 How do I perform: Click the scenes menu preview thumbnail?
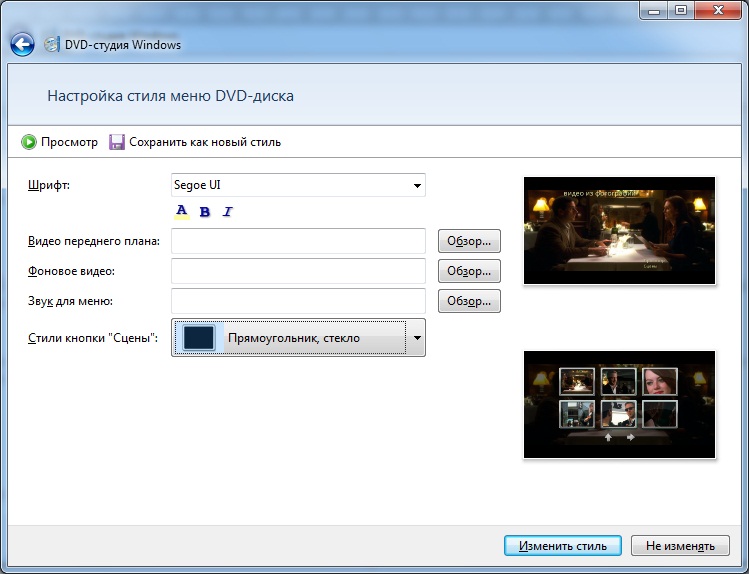pyautogui.click(x=620, y=405)
